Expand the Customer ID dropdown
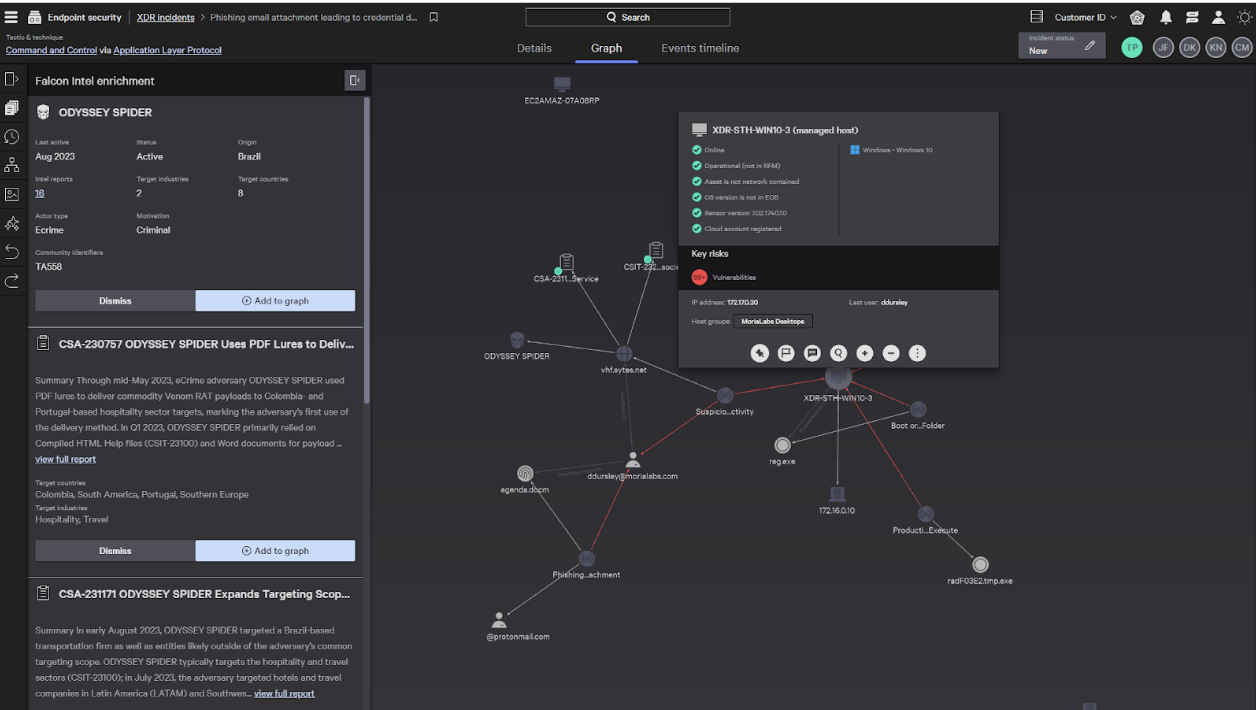1256x710 pixels. [1085, 17]
